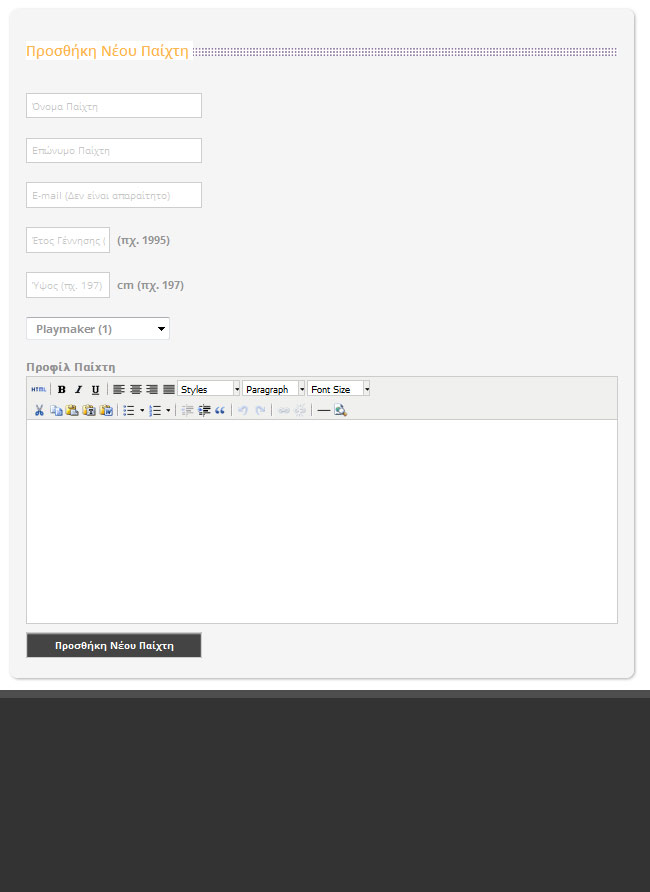
Task: Click the Όνομα Παίχτη input field
Action: coord(114,106)
